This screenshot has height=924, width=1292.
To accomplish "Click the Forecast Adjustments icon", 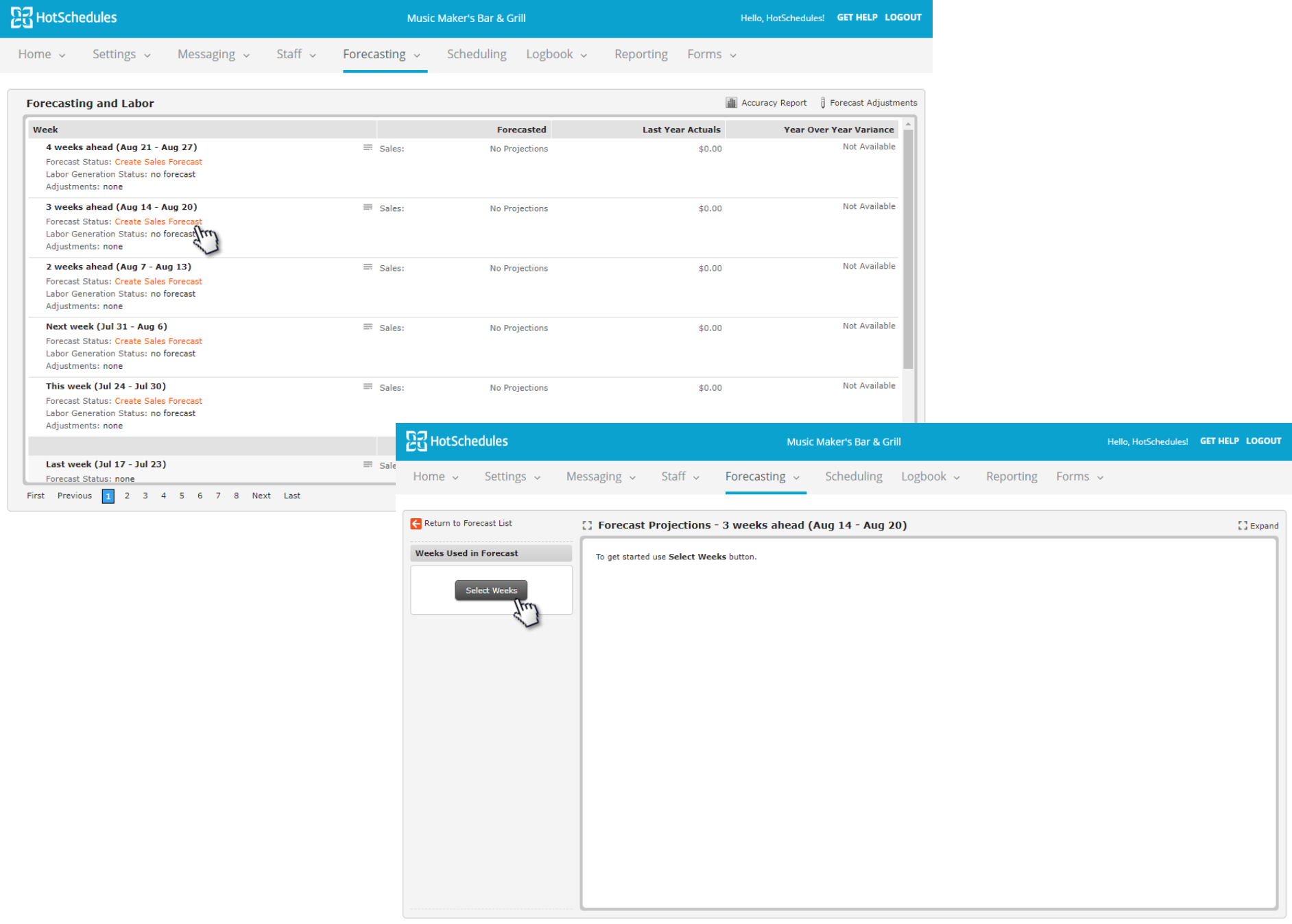I will [x=822, y=103].
